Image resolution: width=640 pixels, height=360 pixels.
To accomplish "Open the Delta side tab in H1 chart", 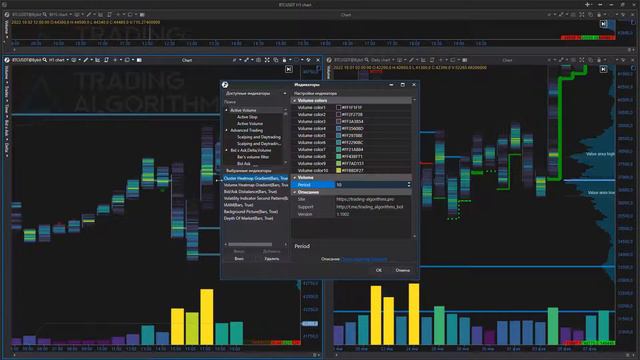I will (7, 147).
